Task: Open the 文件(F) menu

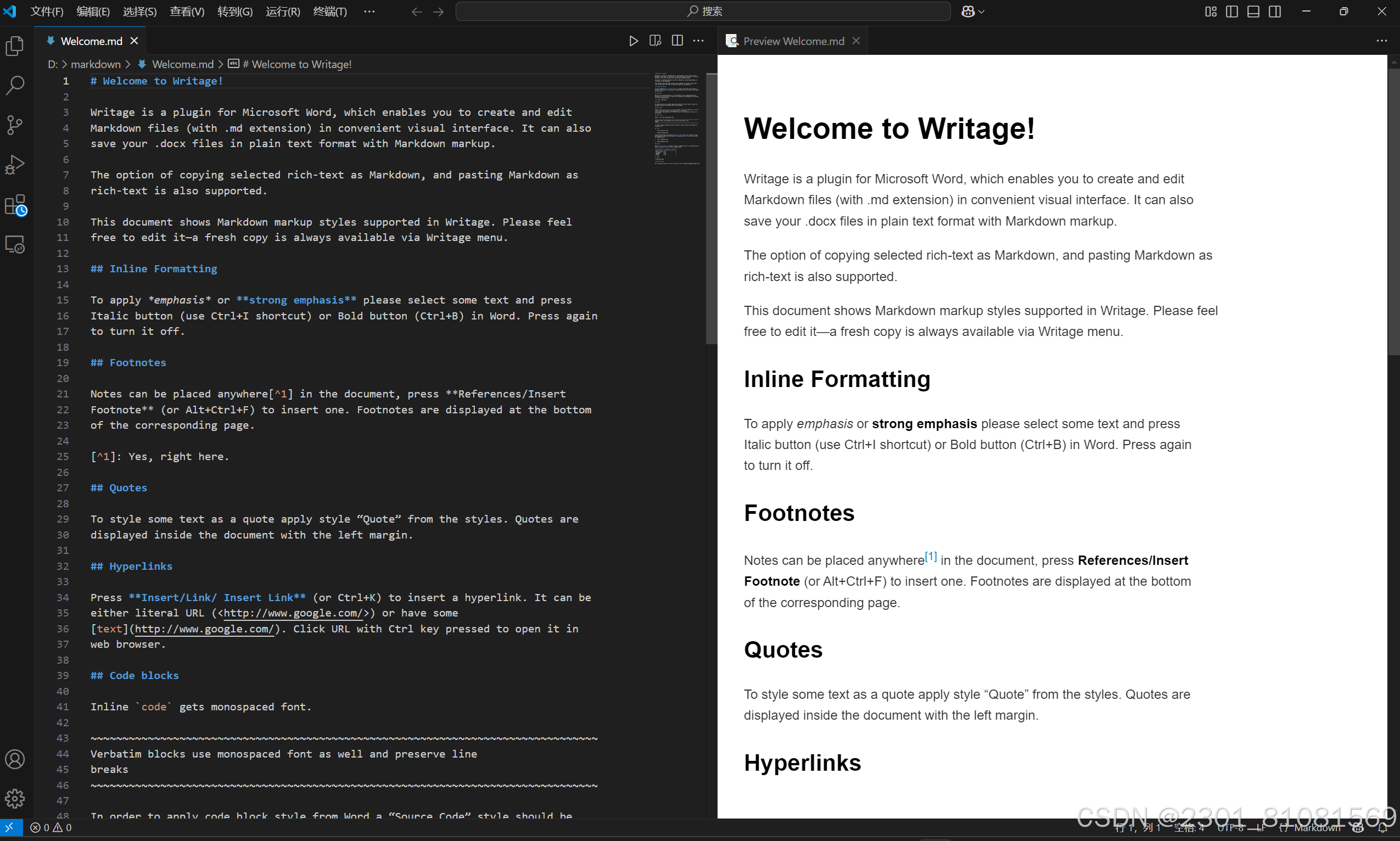Action: coord(47,12)
